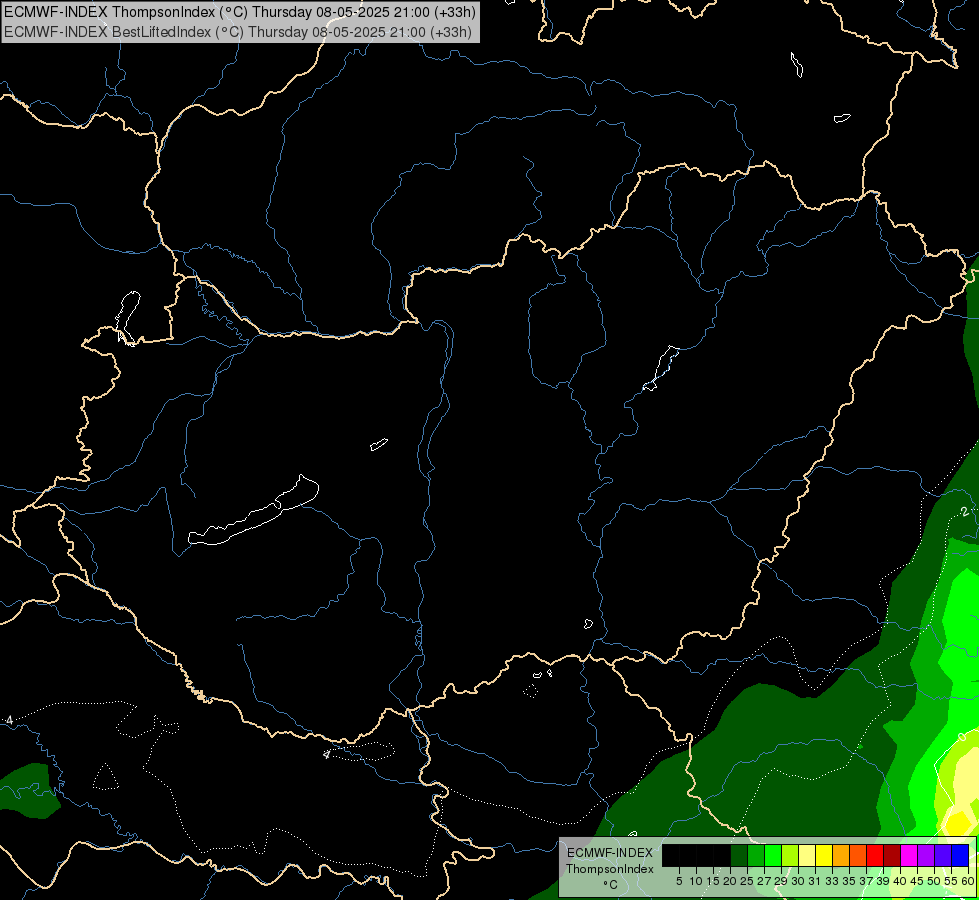This screenshot has height=900, width=979.
Task: Click the indigo 50–55 legend swatch
Action: point(942,856)
